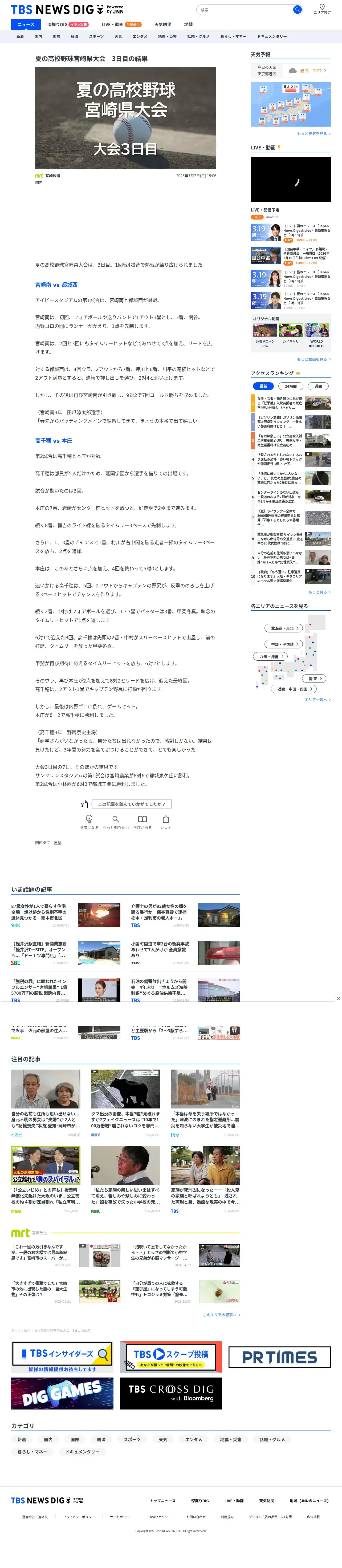This screenshot has width=342, height=1568.
Task: Open スポーツ in the top category bar
Action: 96,36
